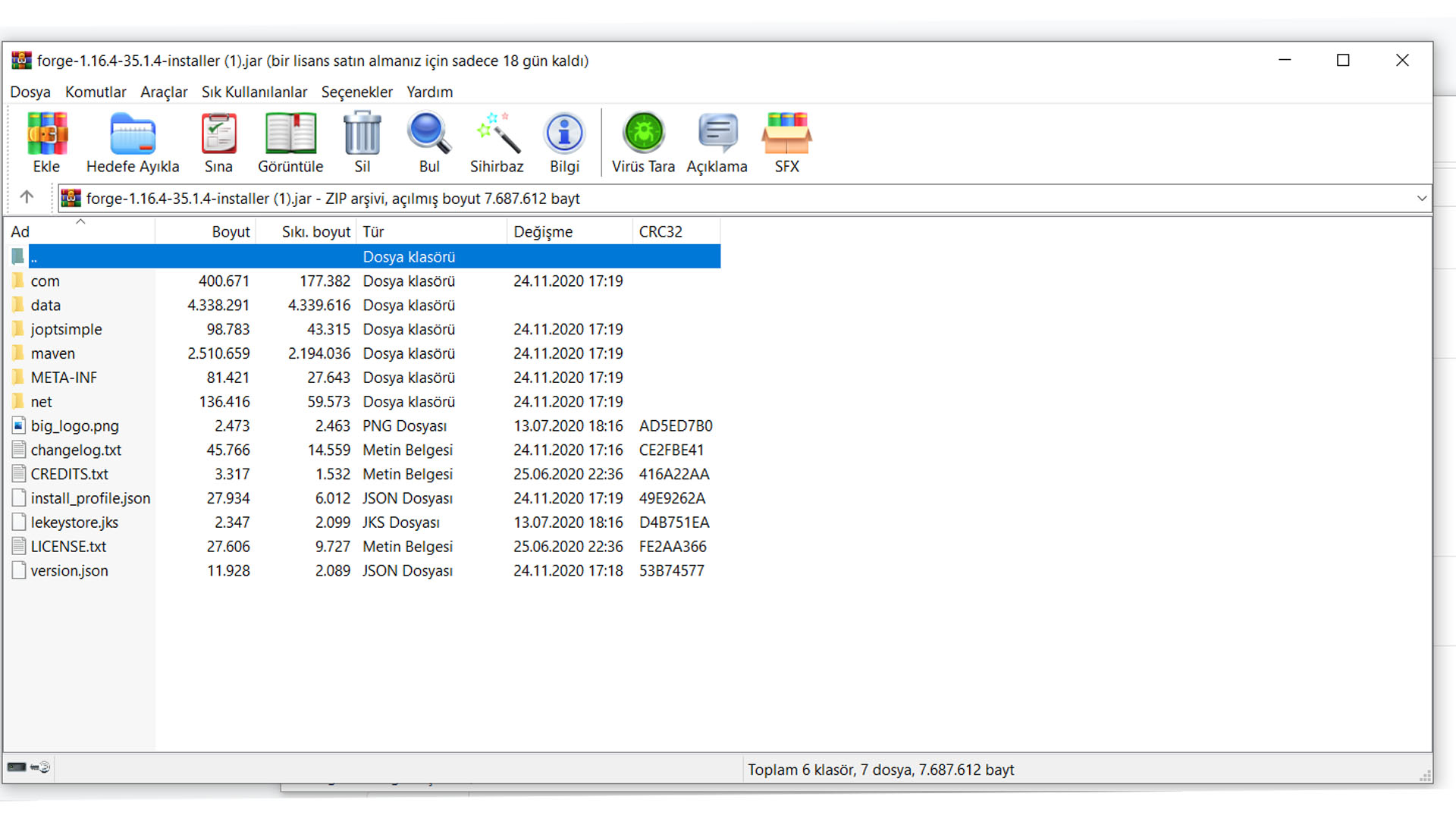Click the maven size 2.510.659
This screenshot has width=1456, height=819.
click(218, 353)
